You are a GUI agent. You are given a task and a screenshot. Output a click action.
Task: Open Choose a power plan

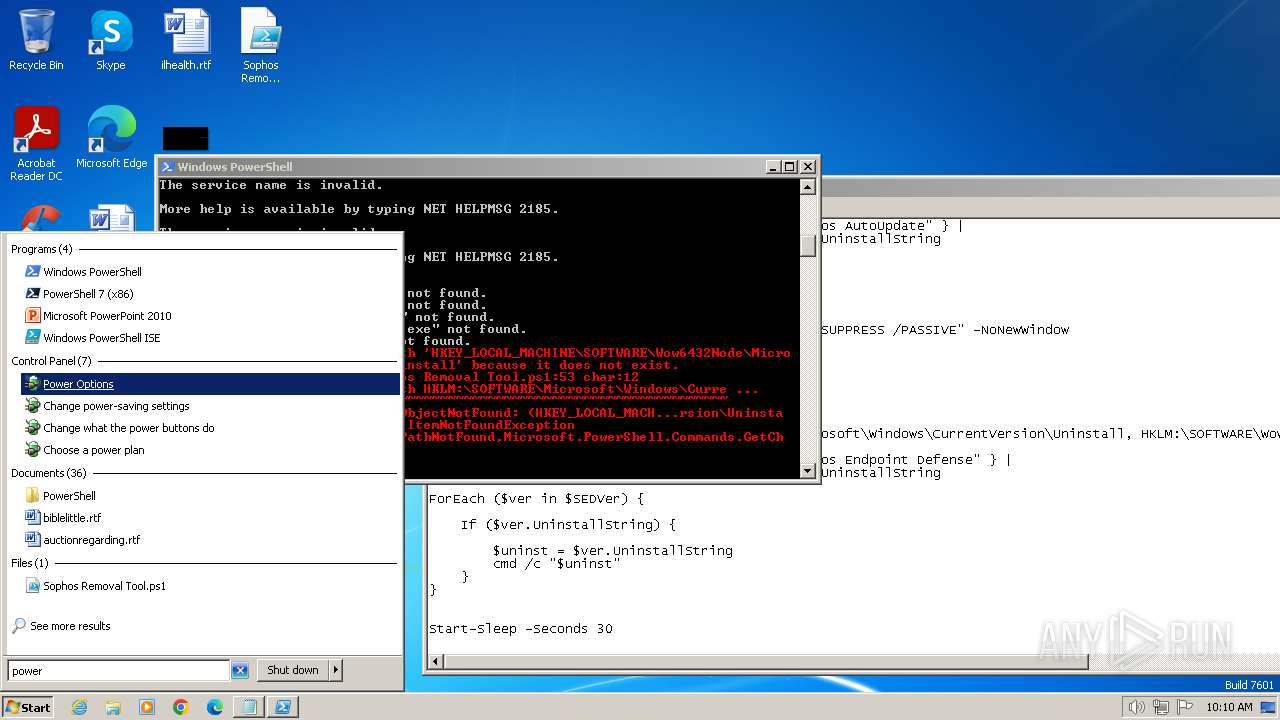93,450
